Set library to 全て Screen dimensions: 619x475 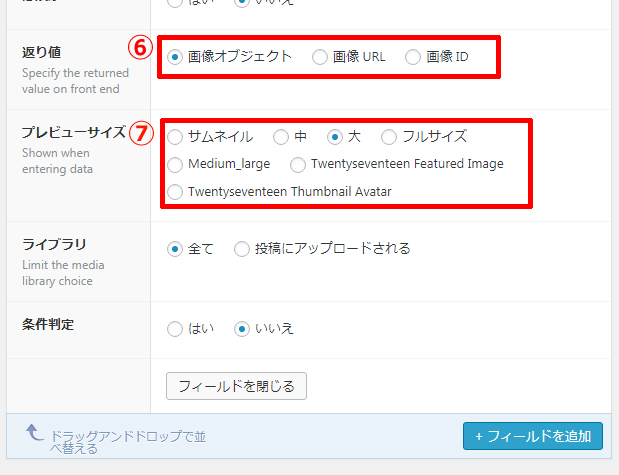[176, 249]
